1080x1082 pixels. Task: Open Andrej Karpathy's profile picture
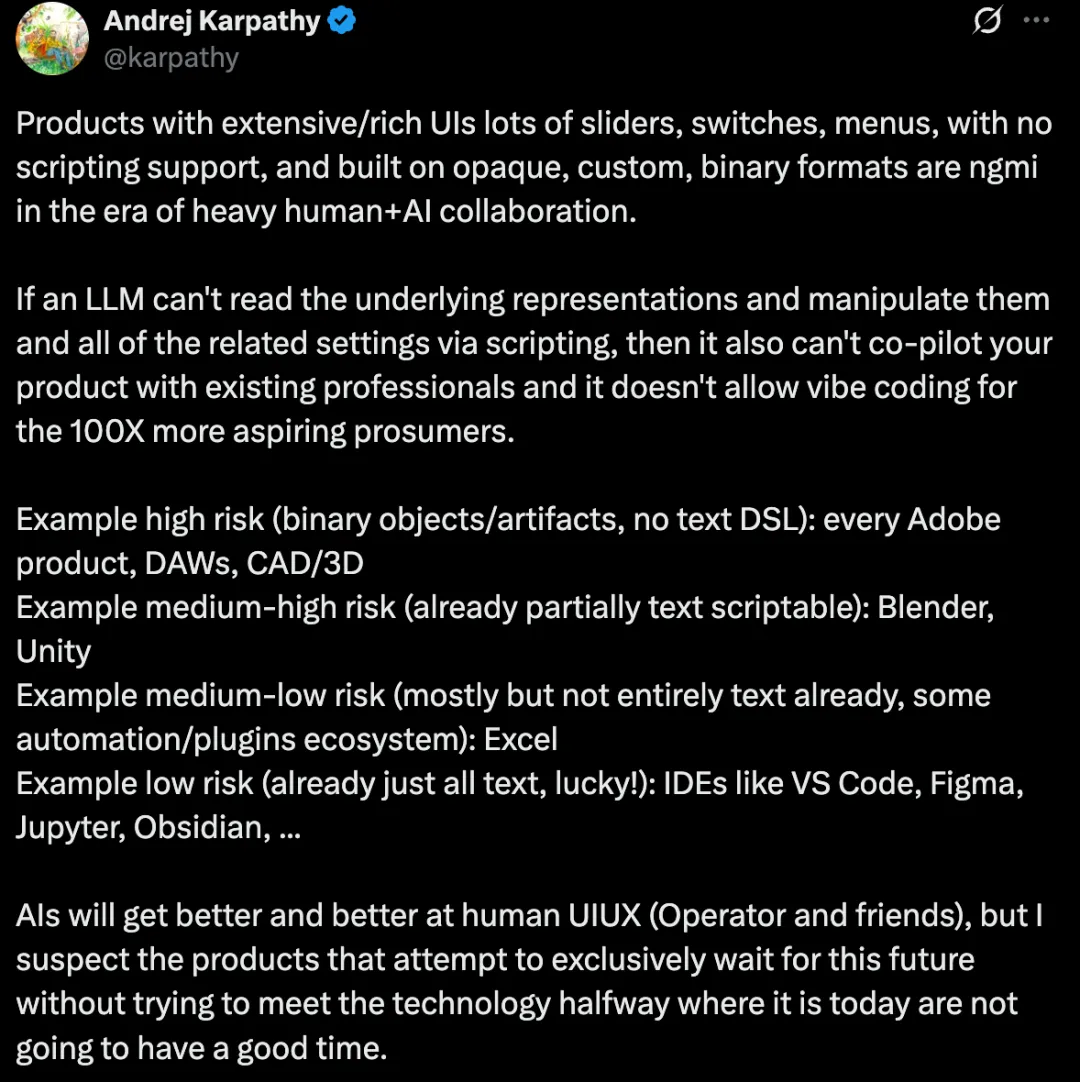coord(52,39)
